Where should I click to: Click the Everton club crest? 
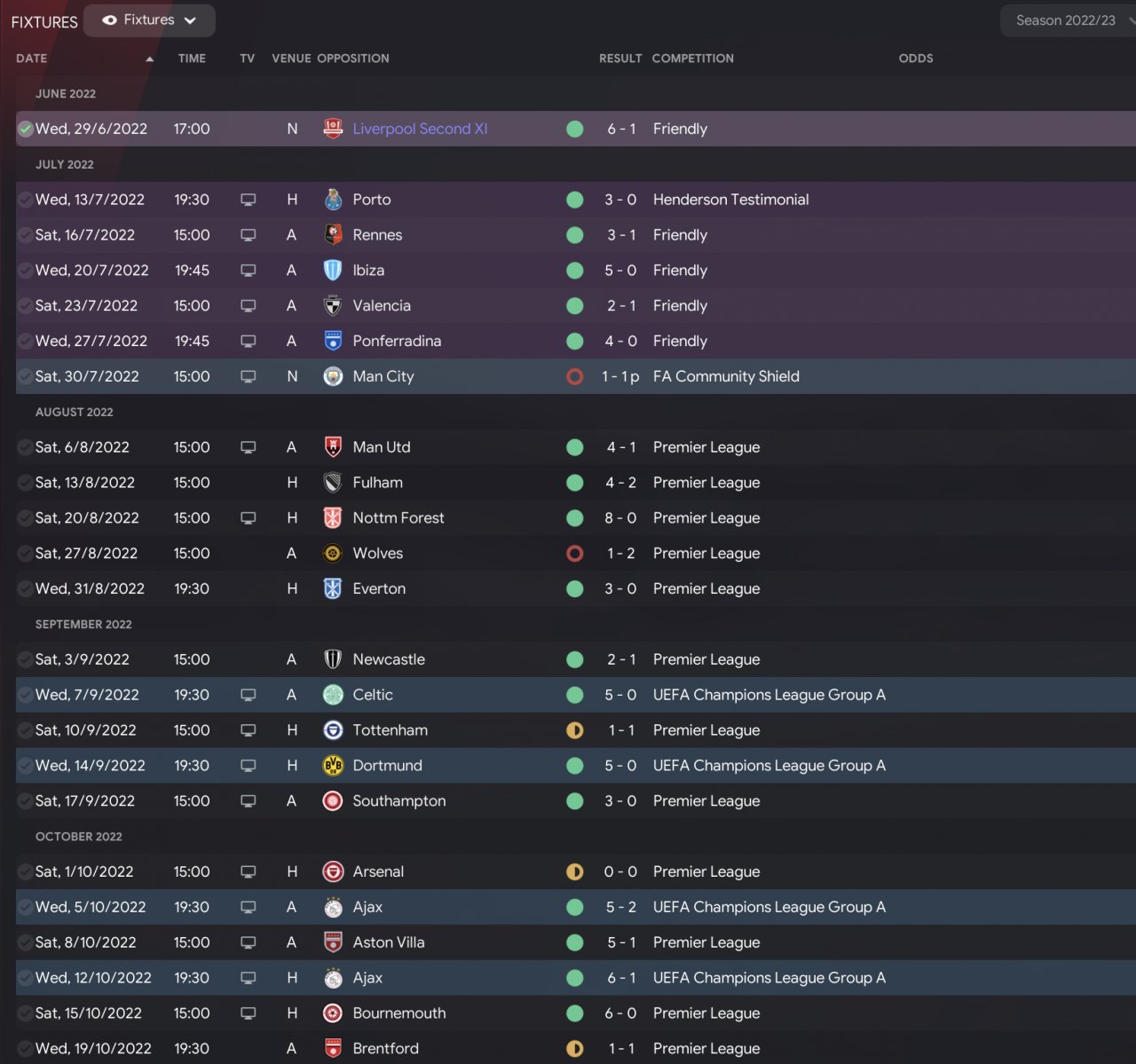[x=333, y=588]
